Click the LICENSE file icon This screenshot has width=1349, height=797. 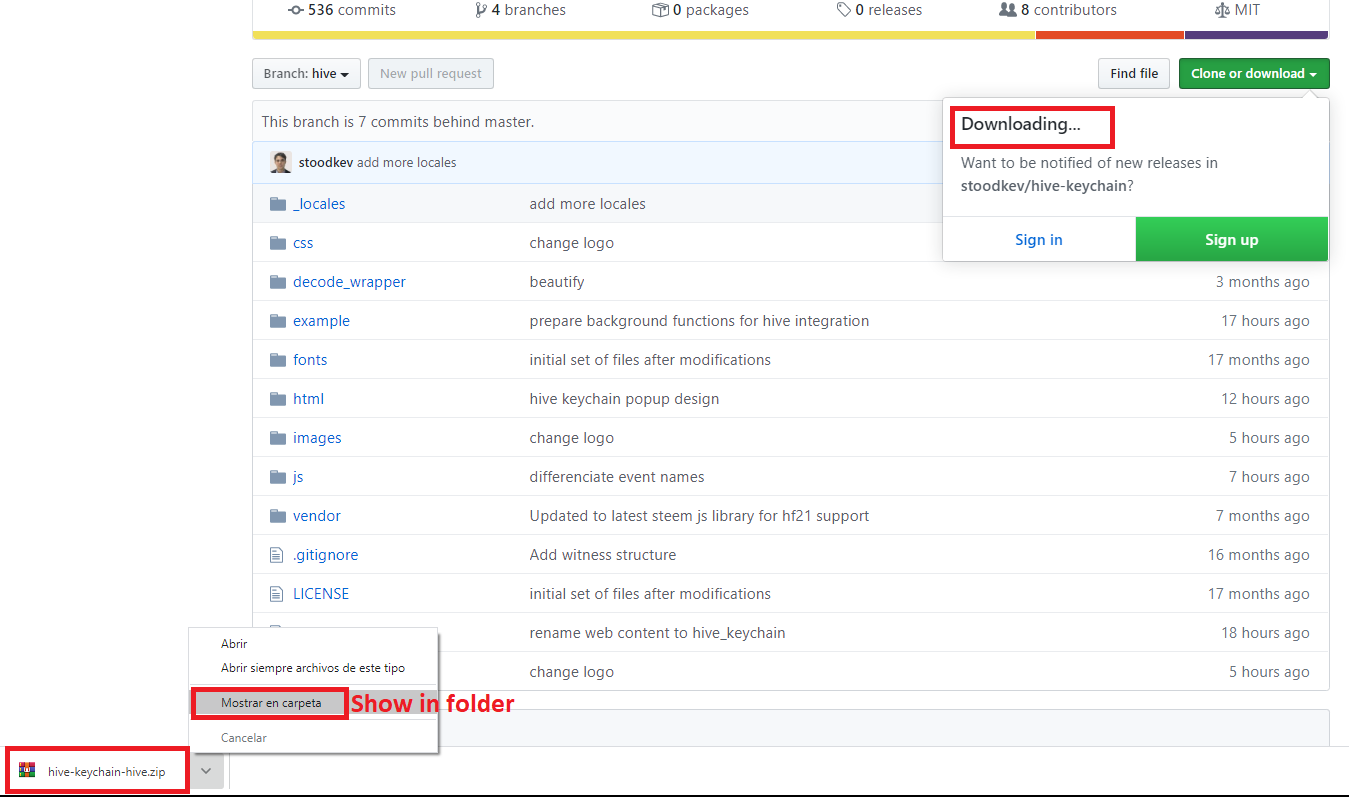click(277, 594)
